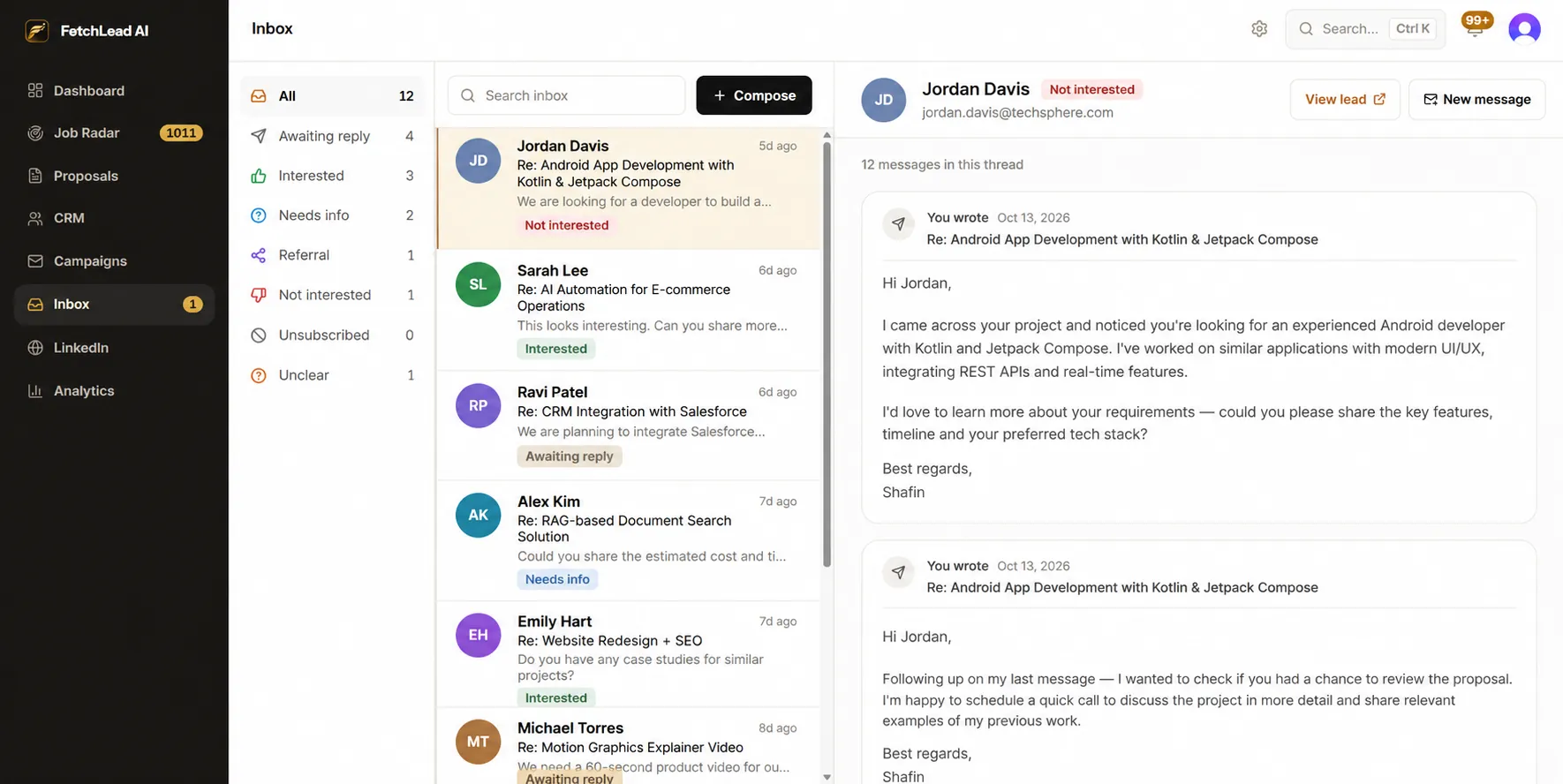The image size is (1563, 784).
Task: Click the Job Radar 1011 count badge
Action: tap(181, 133)
